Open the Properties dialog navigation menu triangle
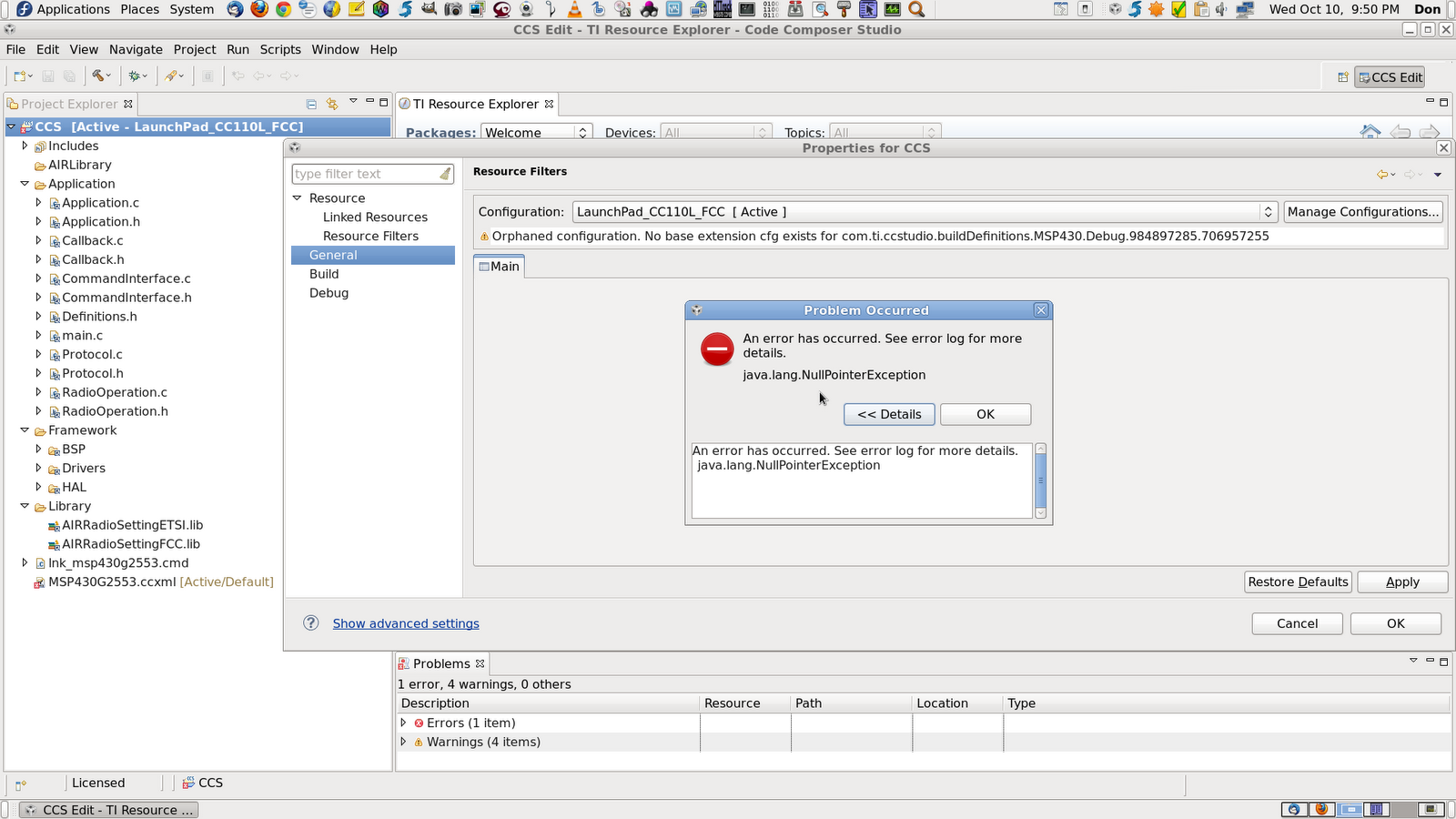The width and height of the screenshot is (1456, 819). tap(1438, 174)
